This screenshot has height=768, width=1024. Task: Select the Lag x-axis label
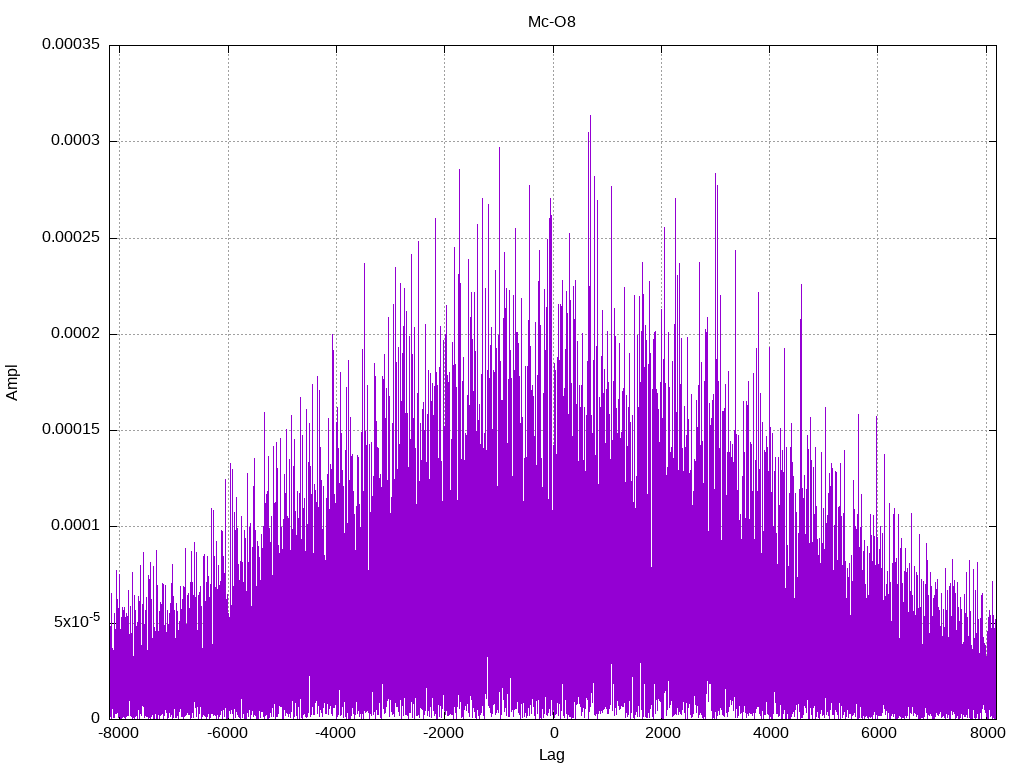click(x=551, y=755)
